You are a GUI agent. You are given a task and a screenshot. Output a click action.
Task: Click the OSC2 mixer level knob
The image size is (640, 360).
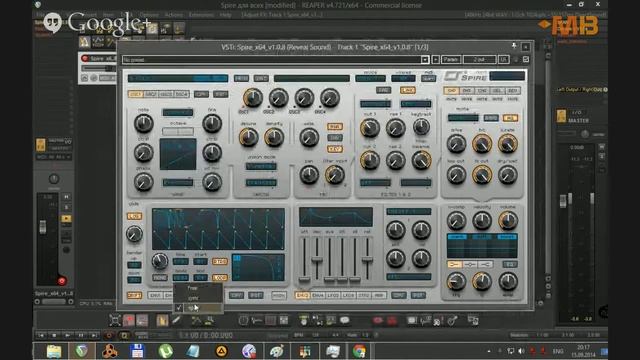278,98
